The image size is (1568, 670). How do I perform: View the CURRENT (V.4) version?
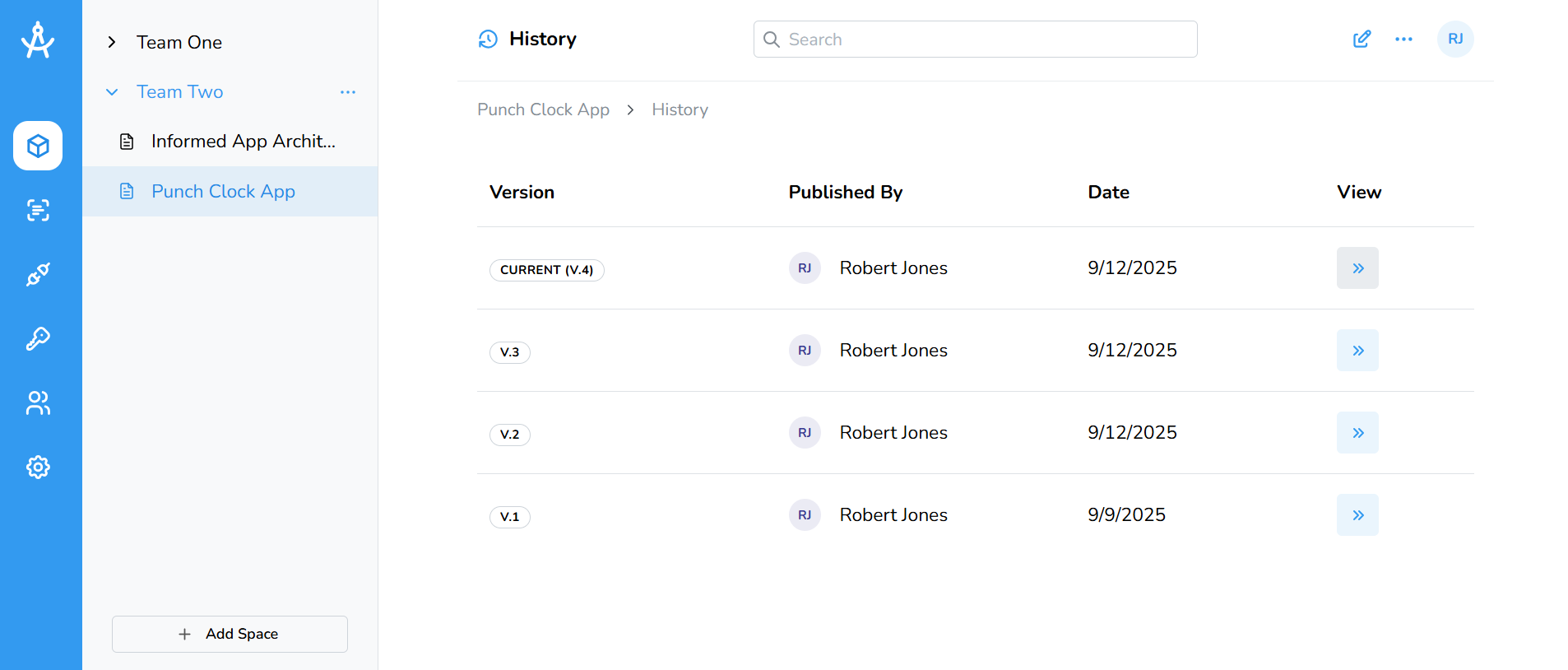click(1357, 268)
